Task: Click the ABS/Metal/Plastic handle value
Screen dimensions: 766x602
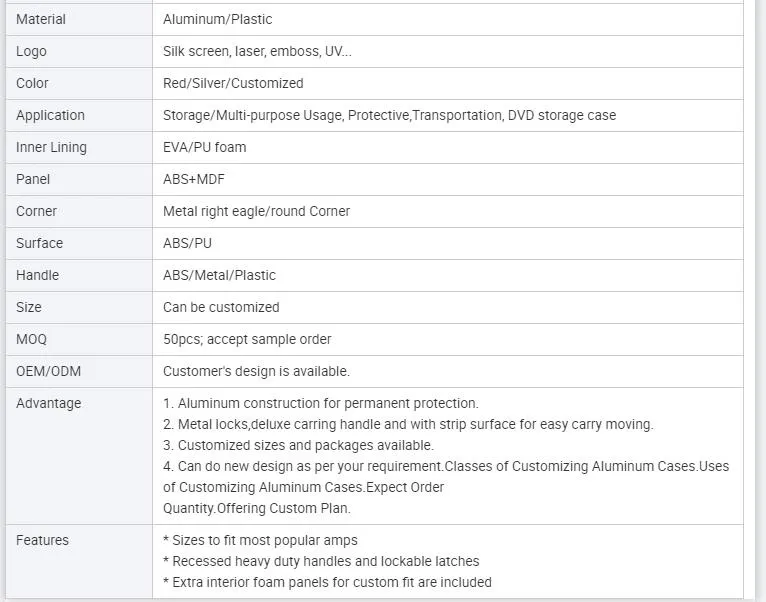Action: pos(219,275)
